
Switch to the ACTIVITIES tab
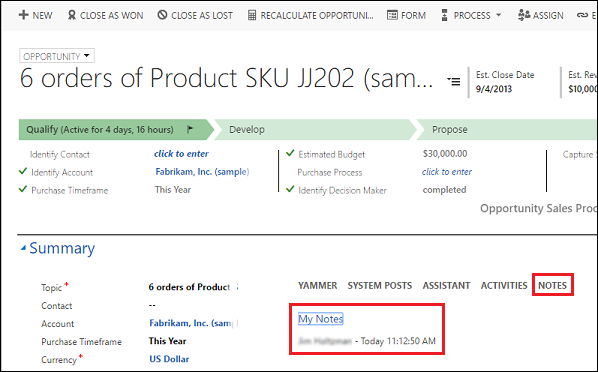[x=504, y=285]
